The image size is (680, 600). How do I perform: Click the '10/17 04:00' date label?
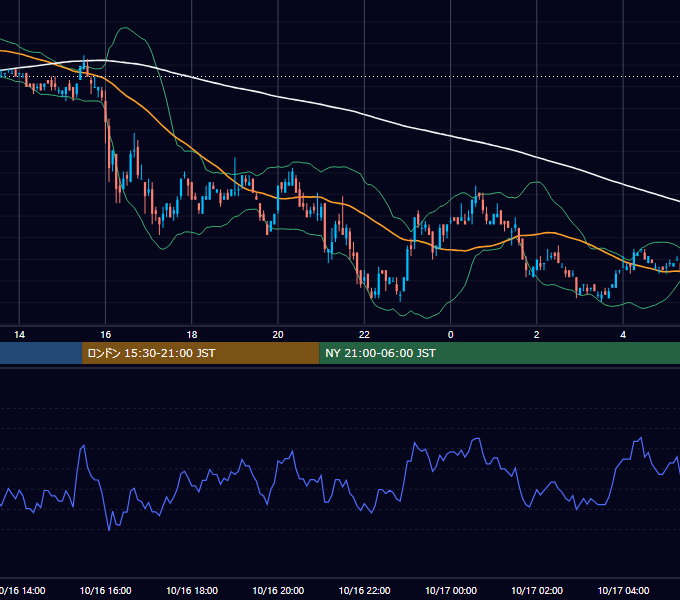623,590
